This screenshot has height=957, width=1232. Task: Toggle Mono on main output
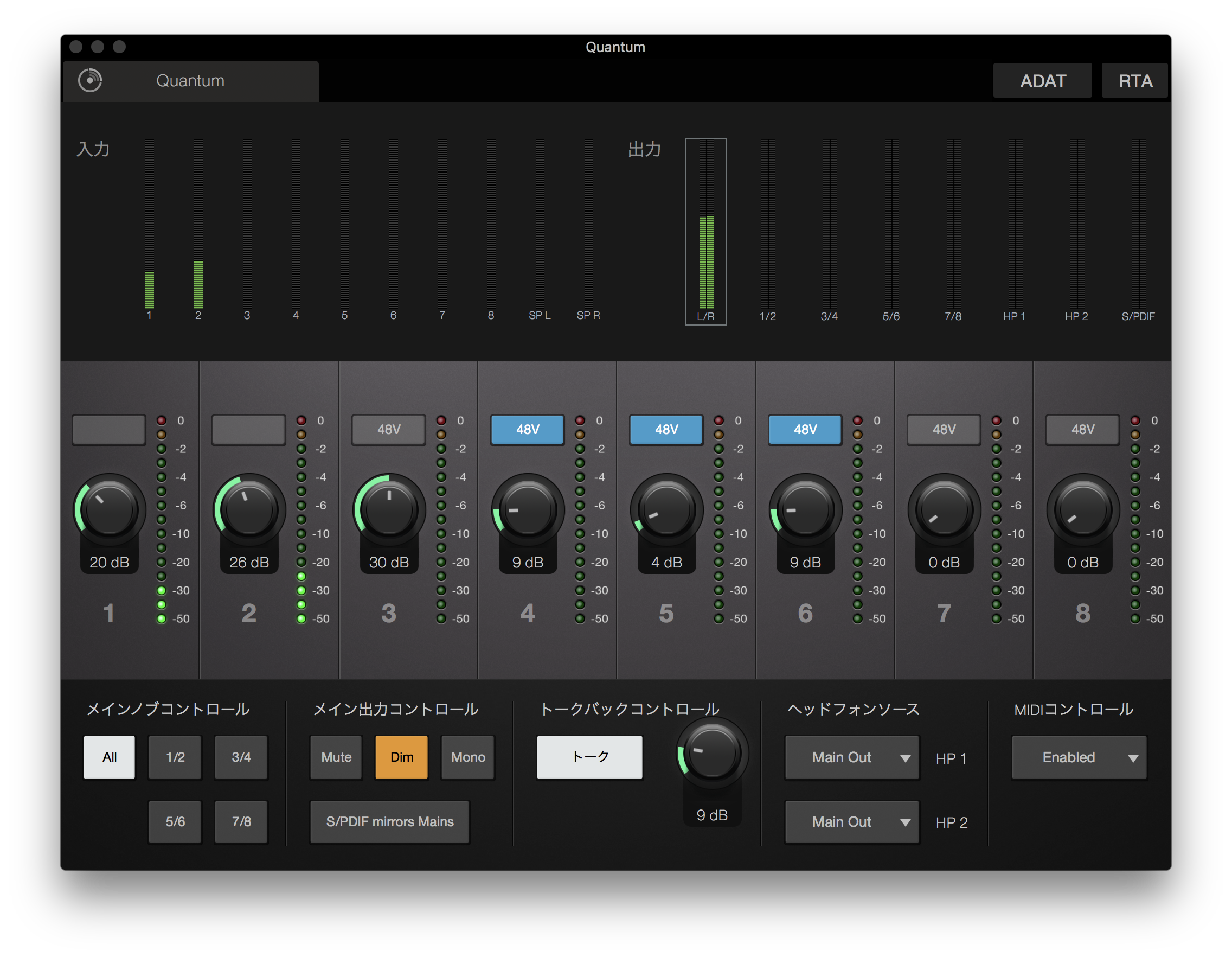click(x=467, y=757)
